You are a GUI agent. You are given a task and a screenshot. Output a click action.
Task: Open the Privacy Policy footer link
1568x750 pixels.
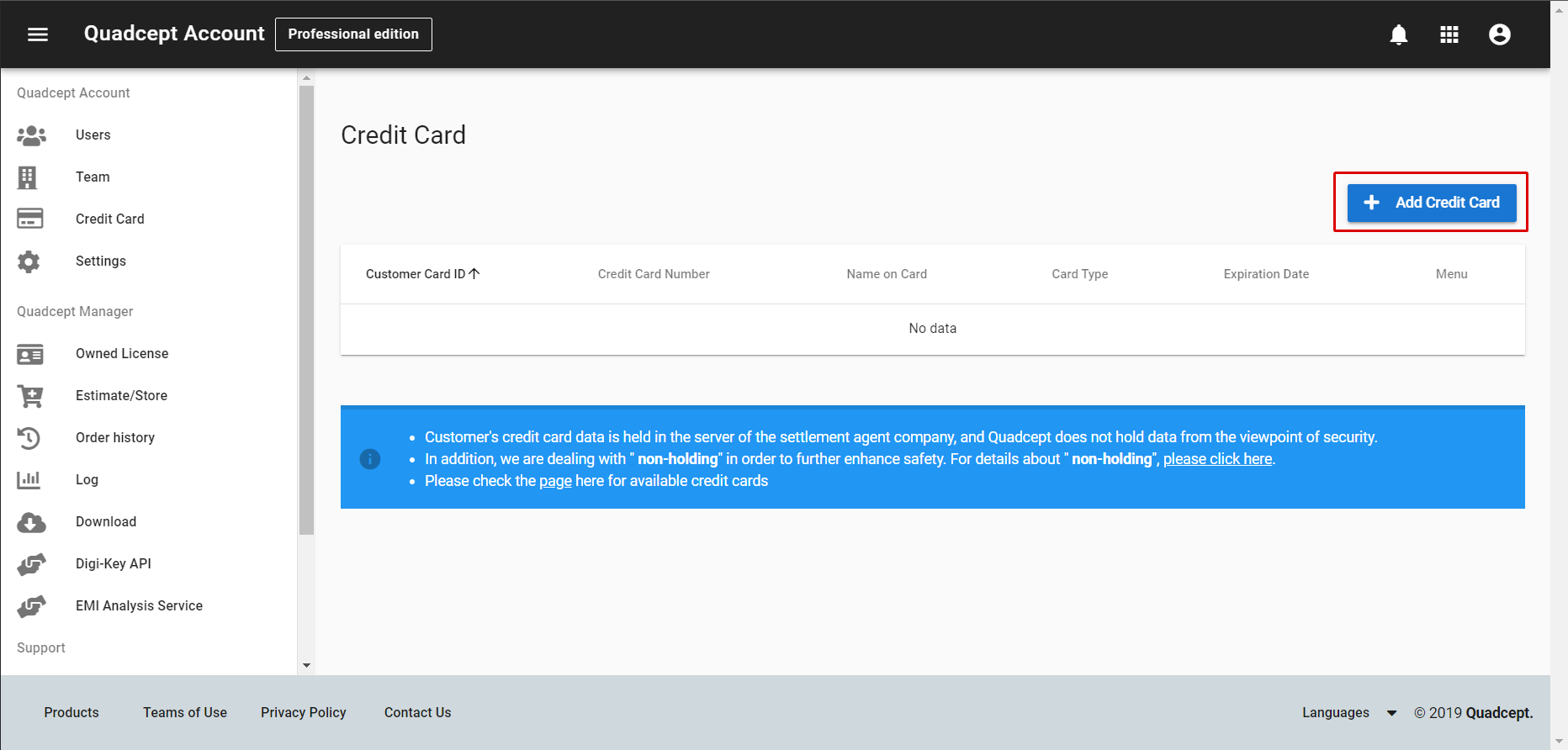[303, 713]
